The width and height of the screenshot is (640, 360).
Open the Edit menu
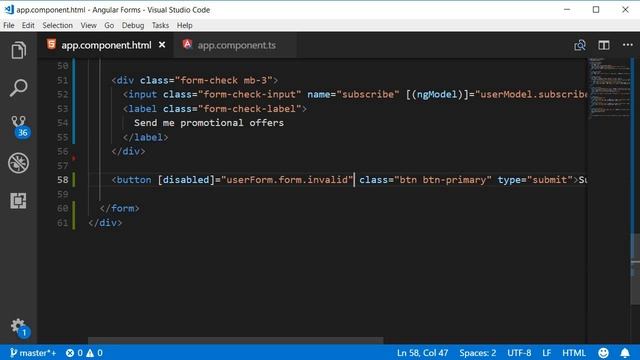[x=28, y=25]
